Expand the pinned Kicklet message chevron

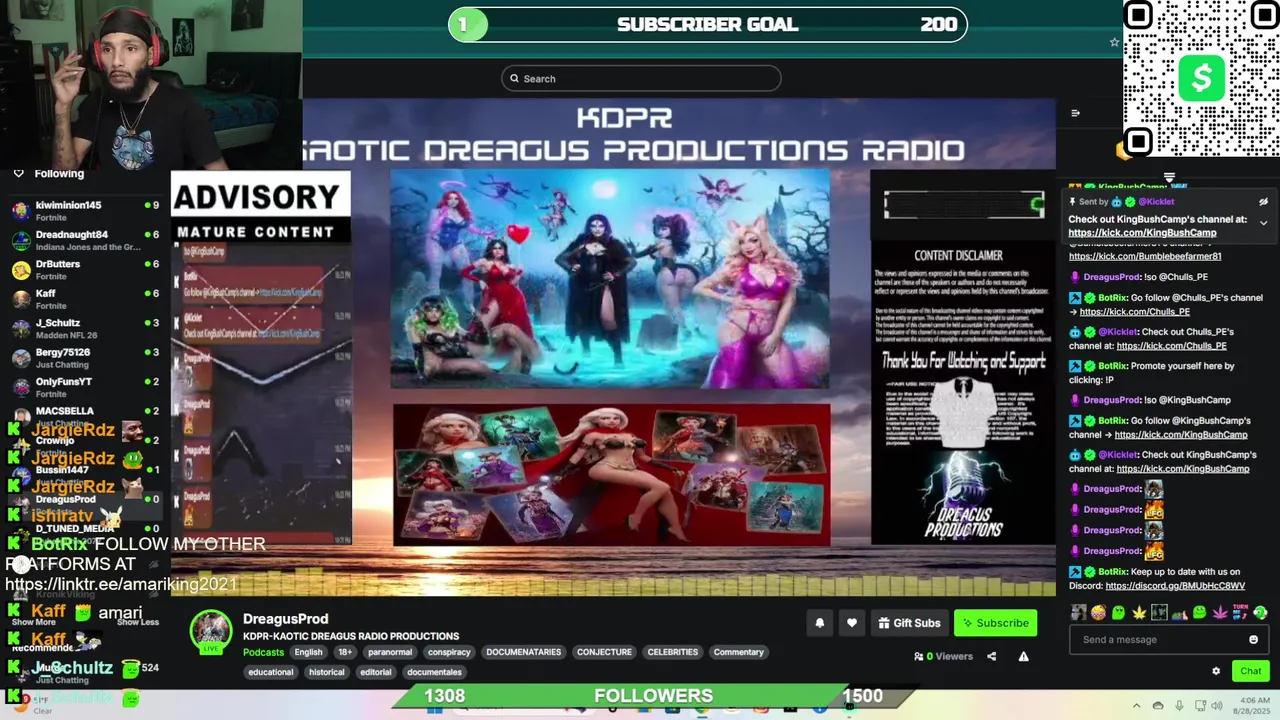[1263, 223]
